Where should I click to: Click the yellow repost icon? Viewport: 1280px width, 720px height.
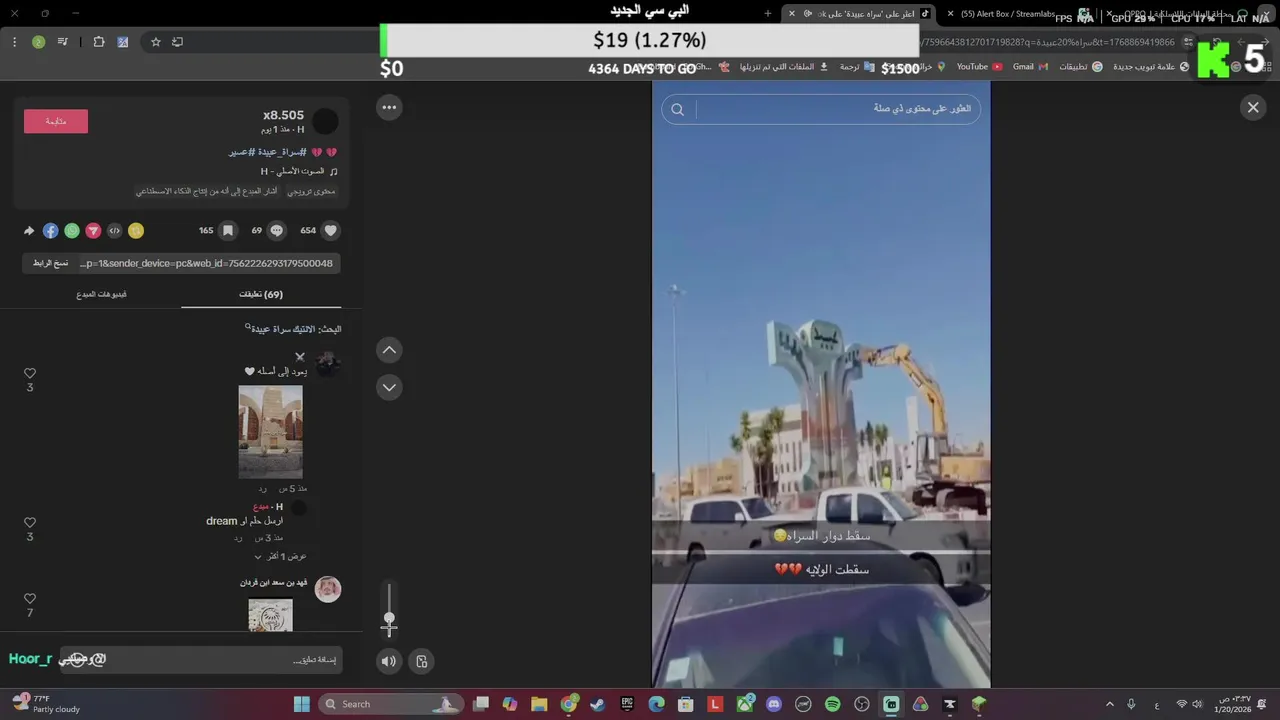tap(136, 230)
